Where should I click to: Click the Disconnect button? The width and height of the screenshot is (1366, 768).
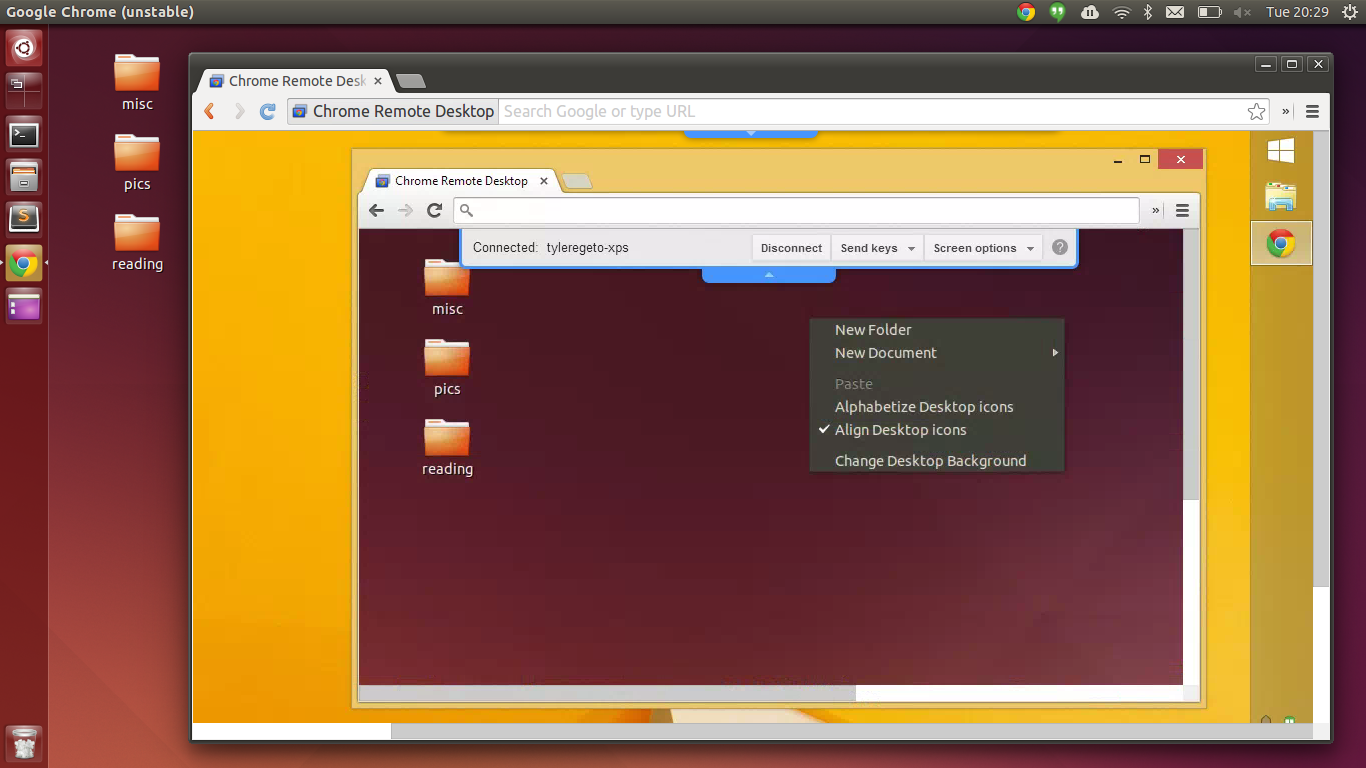click(791, 248)
